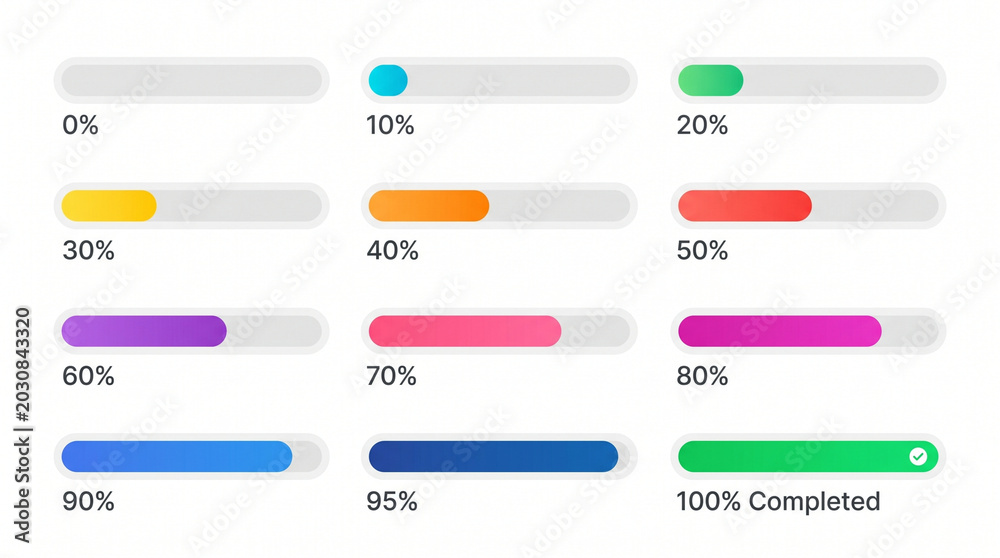Select the purple 60% progress fill

pos(144,331)
